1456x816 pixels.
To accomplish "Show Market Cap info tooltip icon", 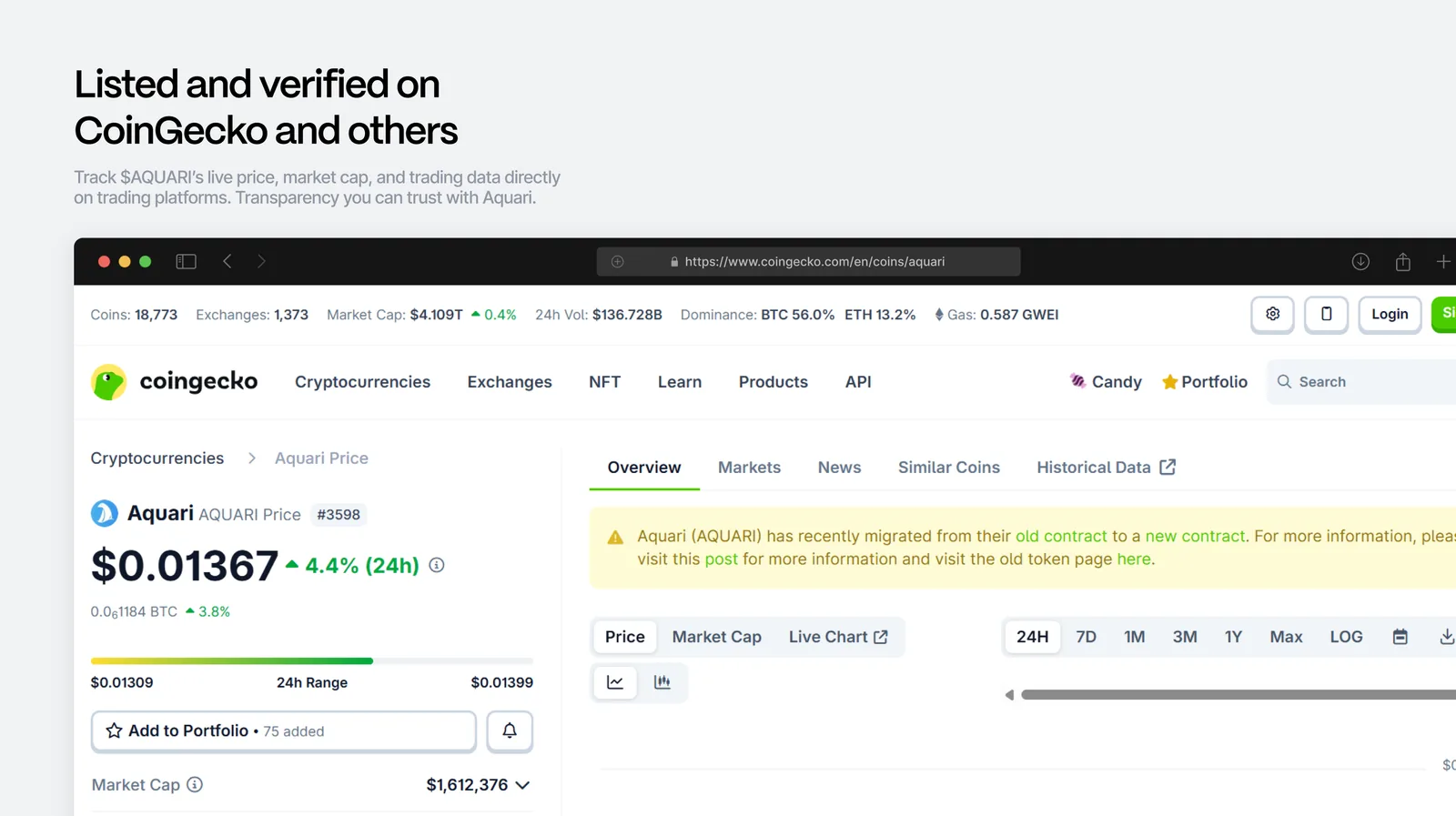I will click(195, 784).
